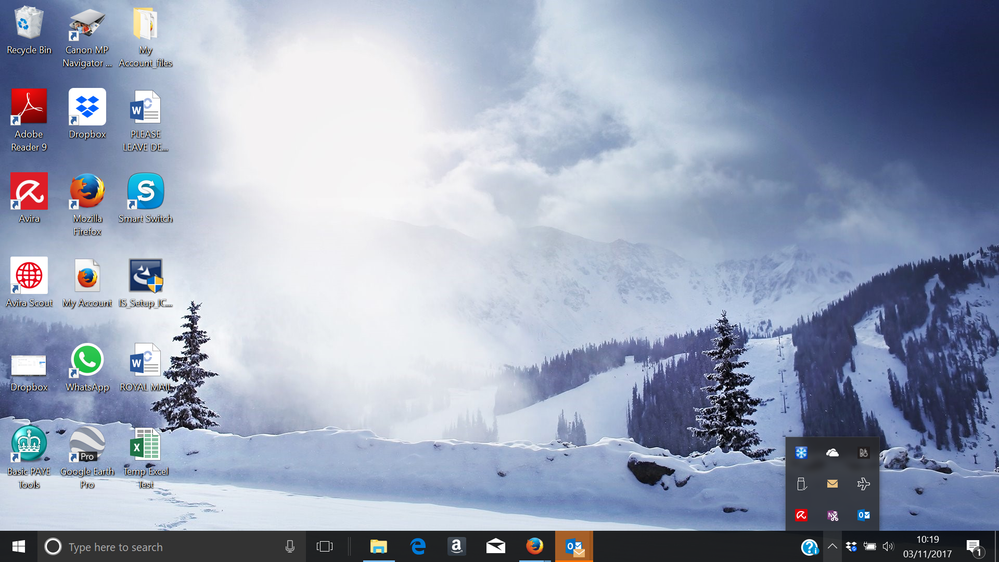
Task: Switch to Outlook in the taskbar
Action: pos(573,546)
